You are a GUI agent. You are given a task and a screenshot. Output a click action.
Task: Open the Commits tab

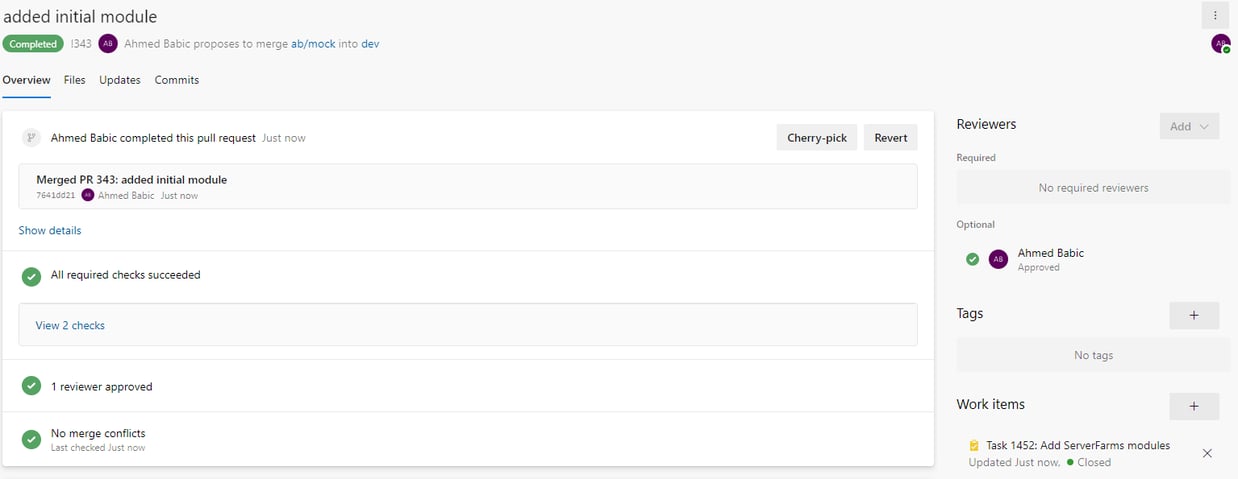click(x=177, y=80)
